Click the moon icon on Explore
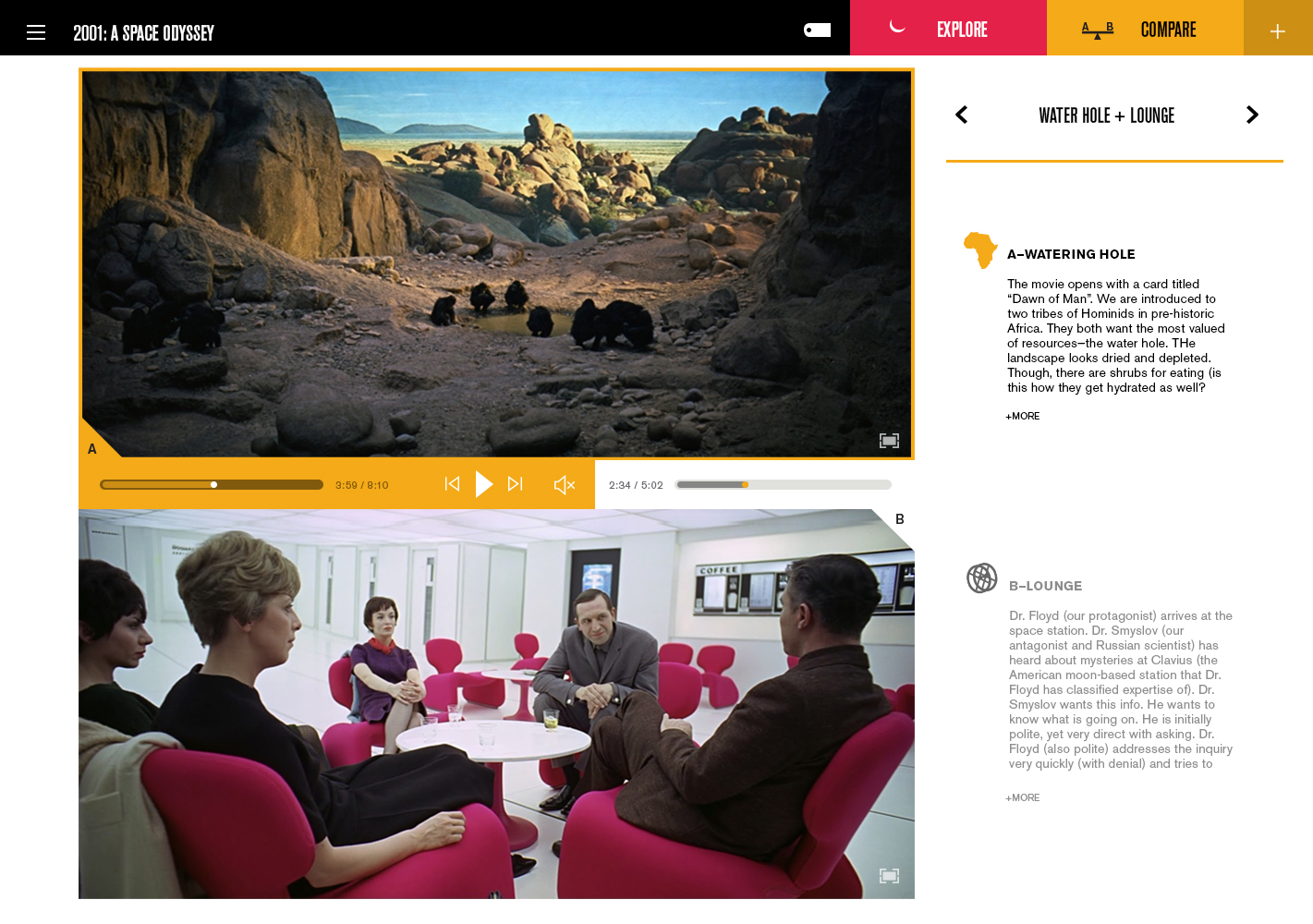Viewport: 1313px width, 924px height. click(896, 27)
